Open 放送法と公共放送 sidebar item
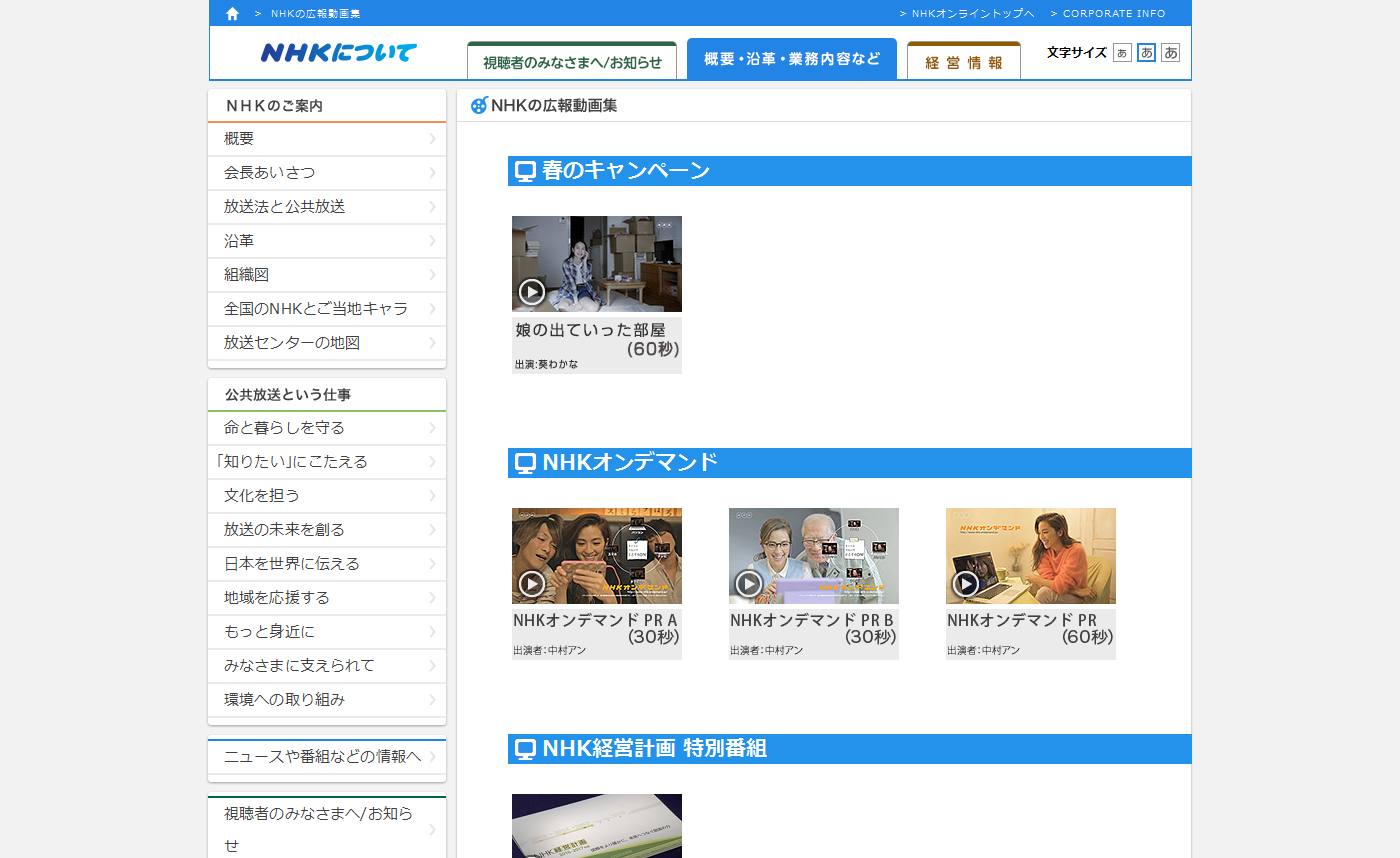 pos(327,207)
